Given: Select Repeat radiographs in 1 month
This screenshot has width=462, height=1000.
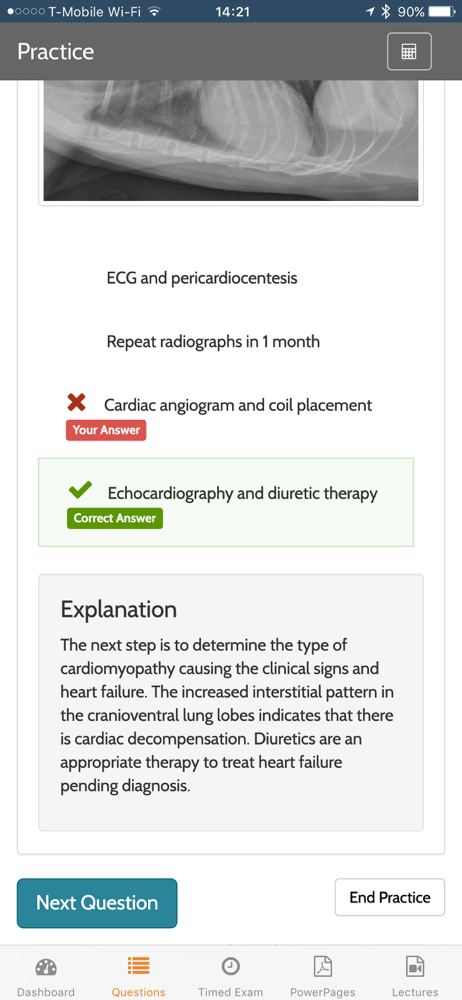Looking at the screenshot, I should (x=213, y=342).
